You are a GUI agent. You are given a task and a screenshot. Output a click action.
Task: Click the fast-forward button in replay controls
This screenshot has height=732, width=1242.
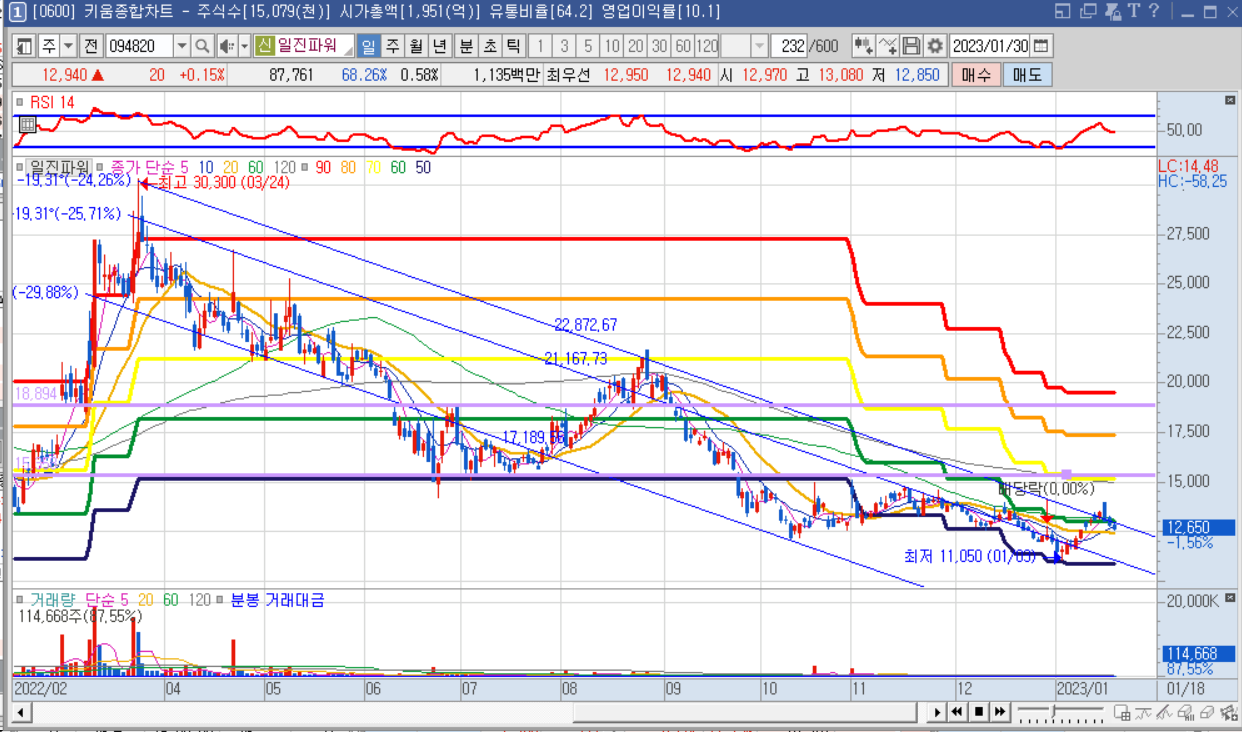[1000, 712]
